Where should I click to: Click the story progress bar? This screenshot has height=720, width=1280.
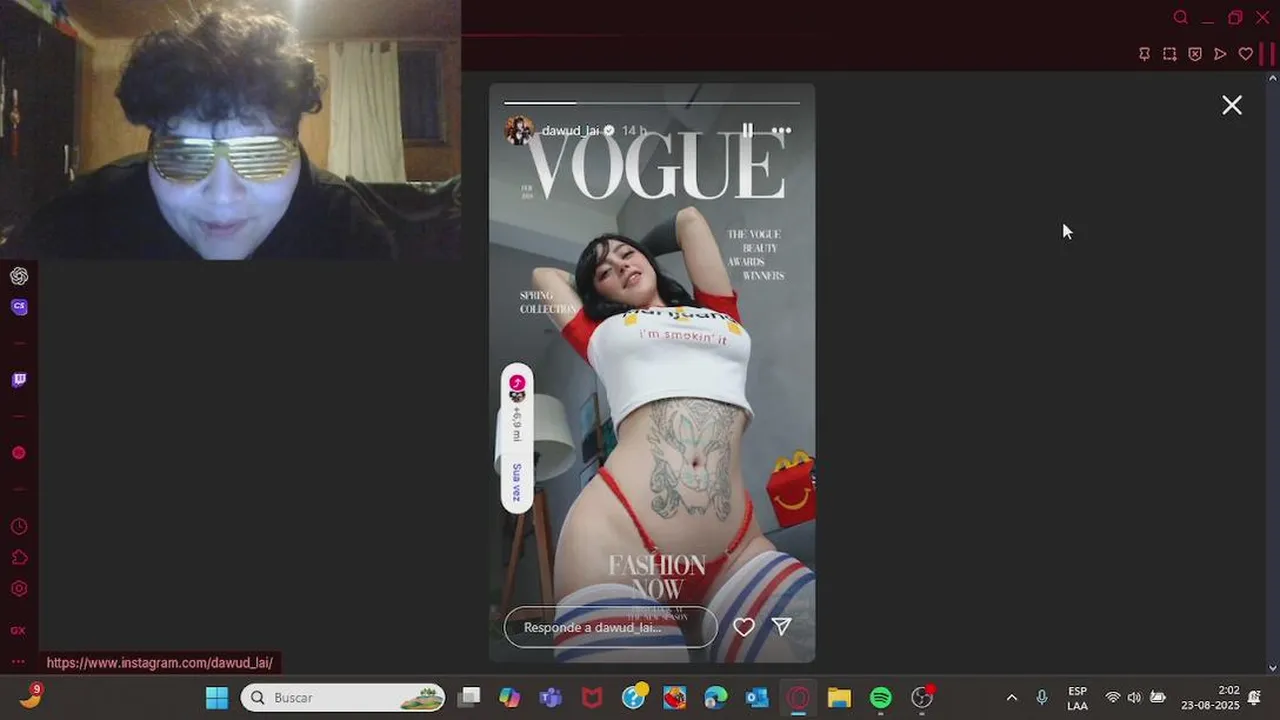pyautogui.click(x=652, y=103)
